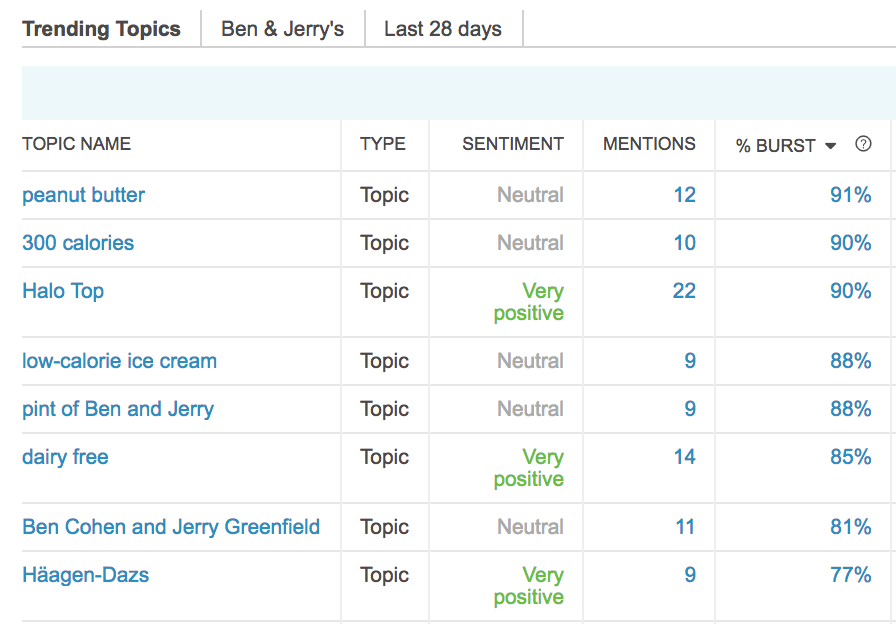This screenshot has height=624, width=896.
Task: Open the 14 mentions for dairy free
Action: pyautogui.click(x=684, y=457)
